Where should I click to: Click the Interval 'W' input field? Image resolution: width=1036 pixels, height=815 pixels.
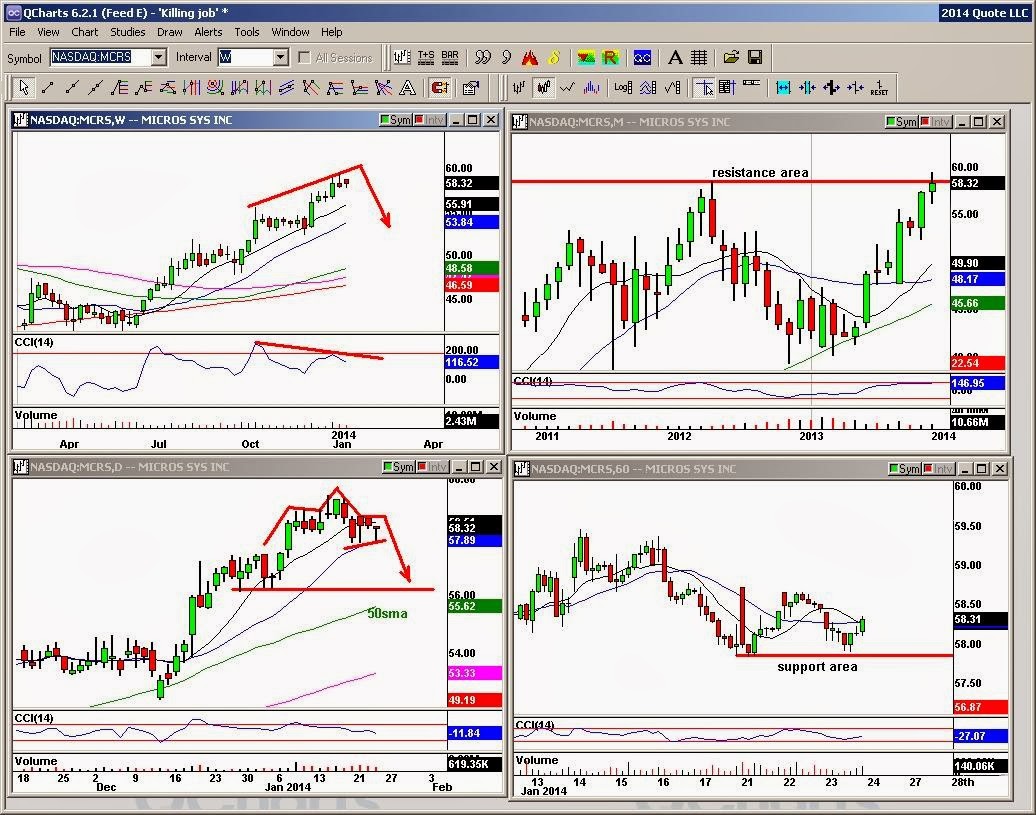(246, 57)
